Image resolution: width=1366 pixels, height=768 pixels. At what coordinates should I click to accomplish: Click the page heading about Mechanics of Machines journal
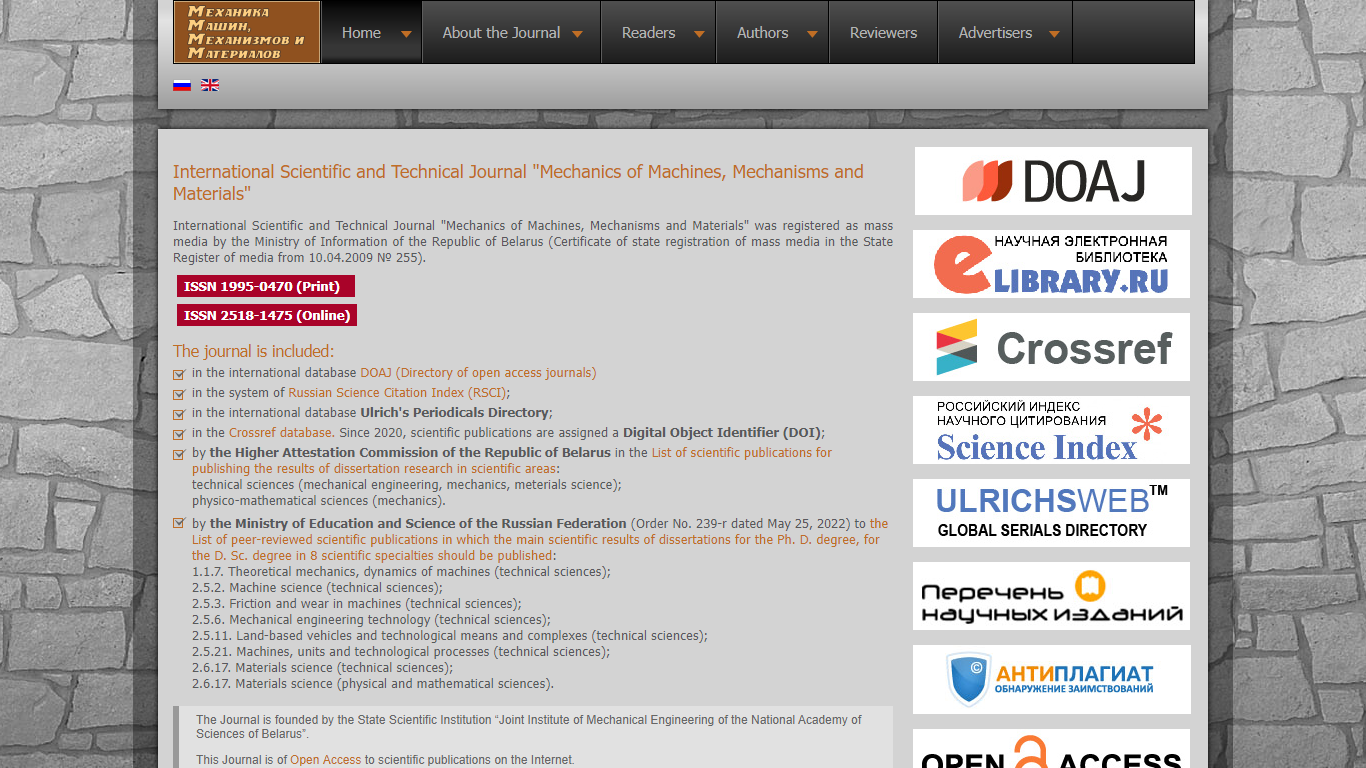point(518,183)
